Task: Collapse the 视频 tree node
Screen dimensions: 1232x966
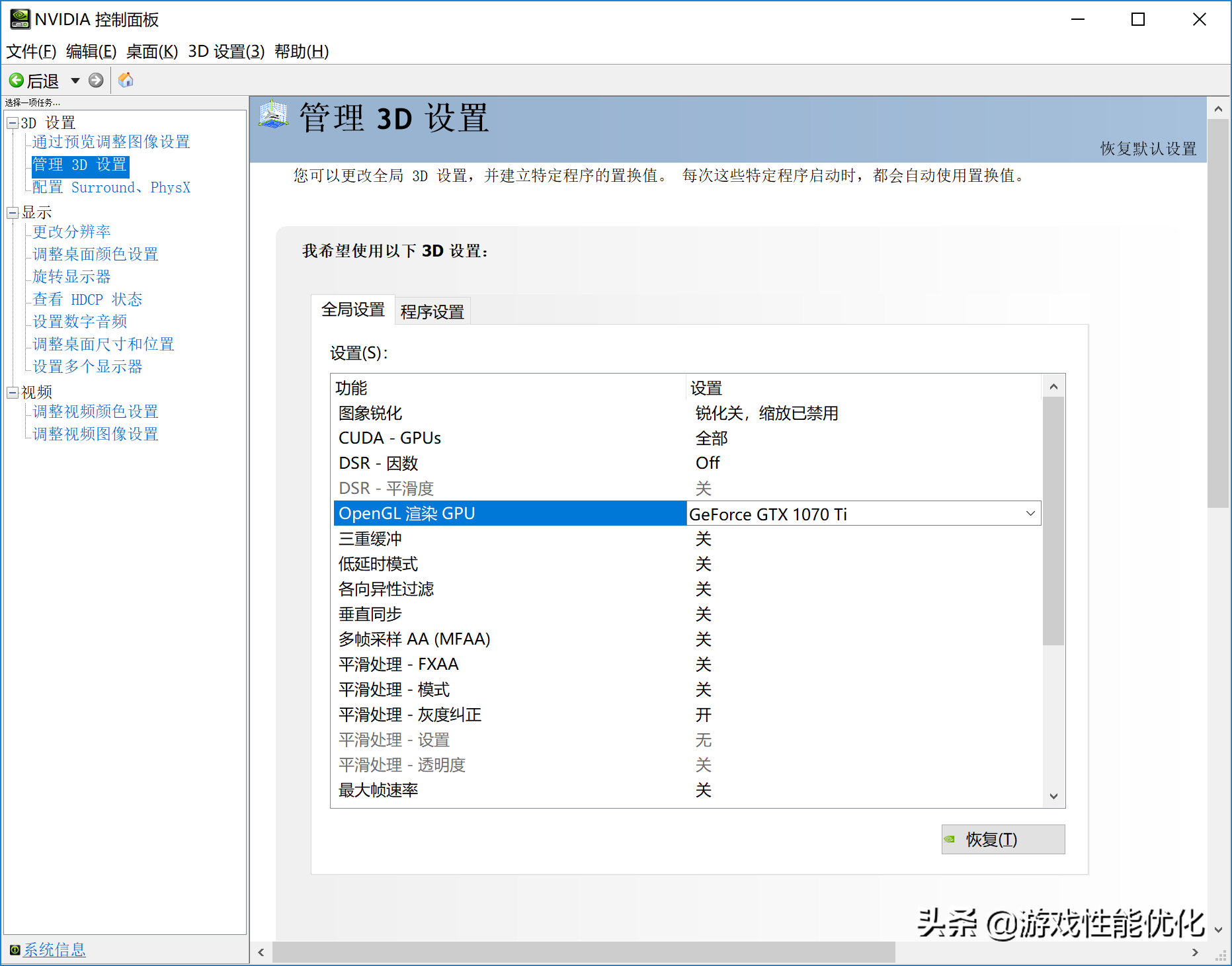Action: (x=12, y=392)
